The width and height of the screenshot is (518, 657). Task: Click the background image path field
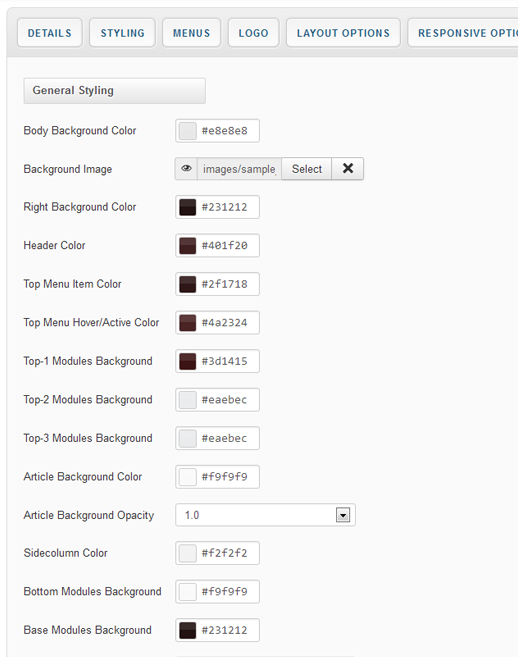[x=239, y=169]
